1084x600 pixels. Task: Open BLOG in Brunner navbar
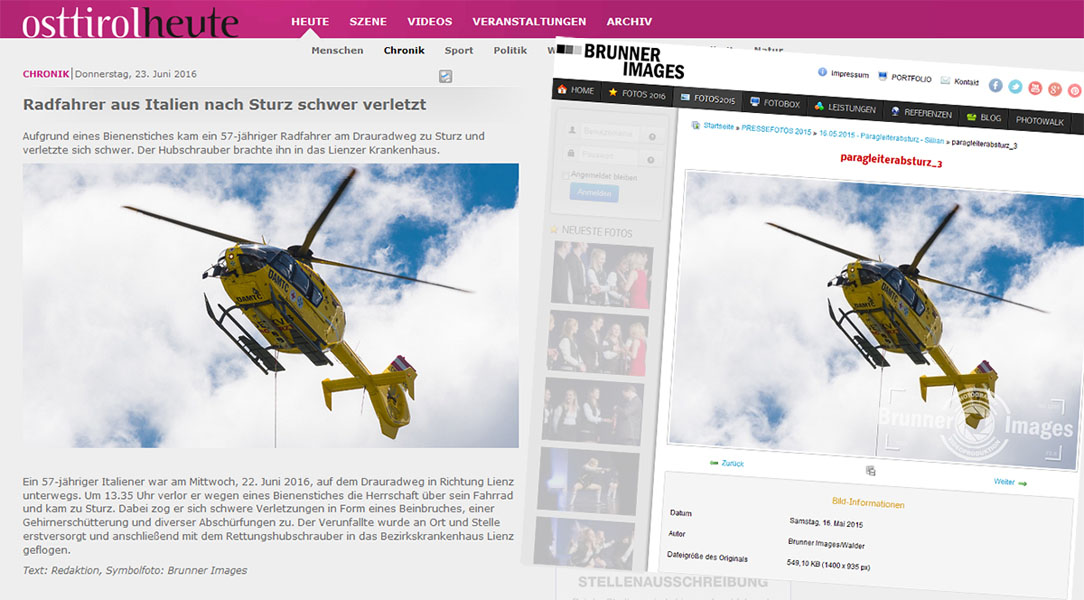pyautogui.click(x=984, y=118)
